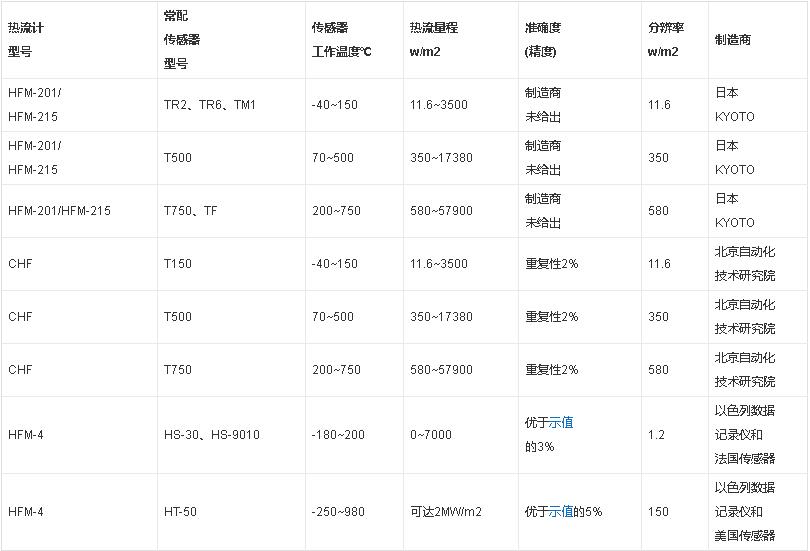Click the 传感器工作温度 column header
Viewport: 810px width, 551px height.
pyautogui.click(x=342, y=40)
